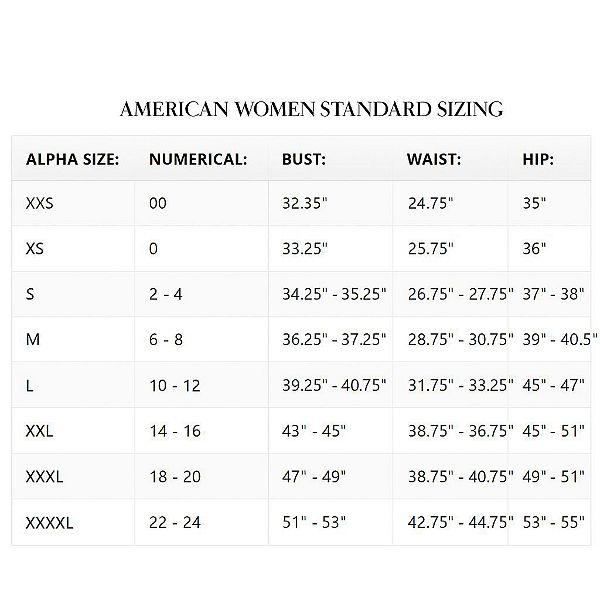Select waist measurement 31.75" - 33.25"

pyautogui.click(x=460, y=386)
